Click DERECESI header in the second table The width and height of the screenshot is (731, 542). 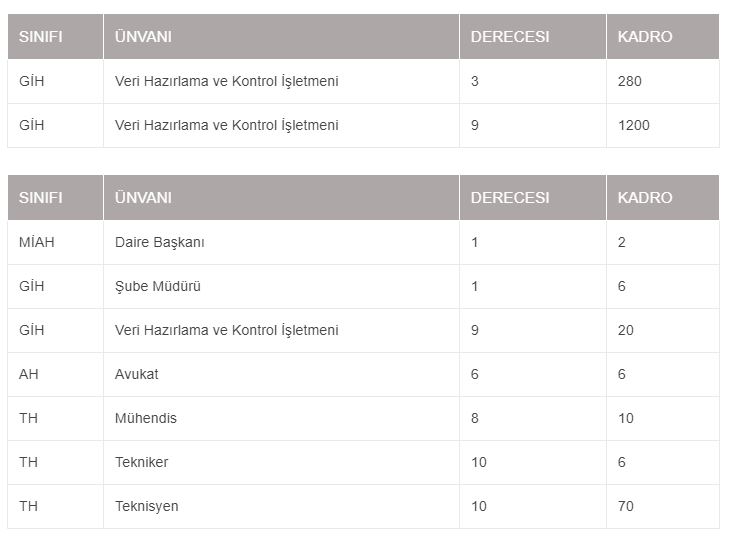[533, 198]
